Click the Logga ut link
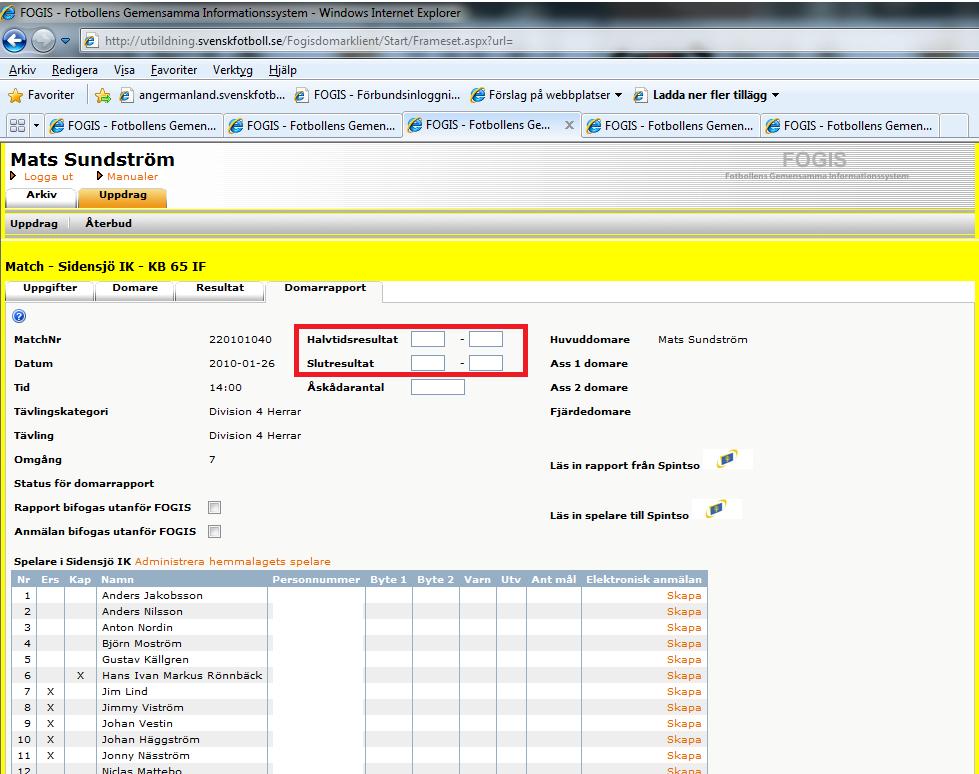The width and height of the screenshot is (979, 774). [48, 177]
